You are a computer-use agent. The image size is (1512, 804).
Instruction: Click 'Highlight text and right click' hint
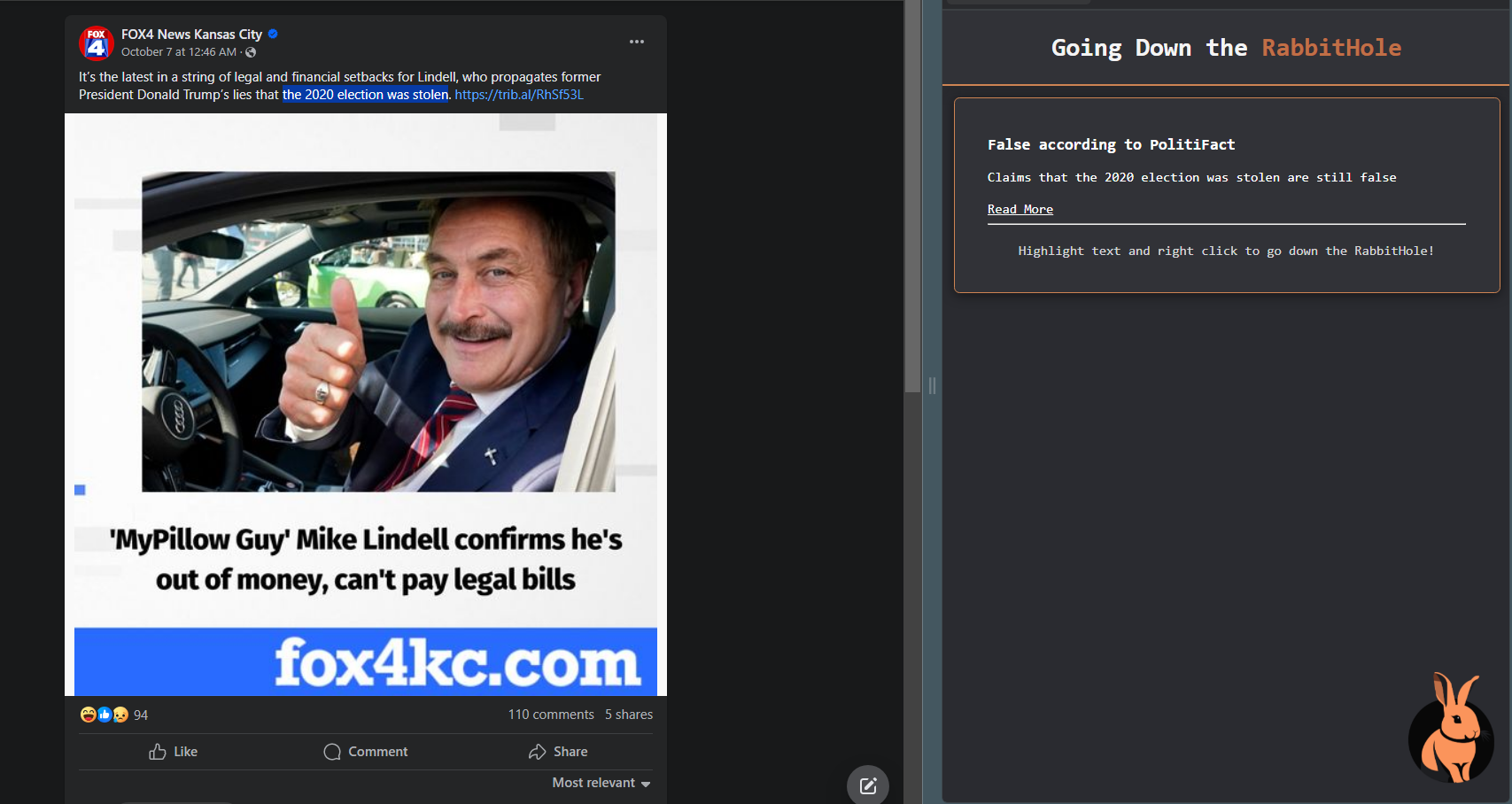coord(1226,251)
